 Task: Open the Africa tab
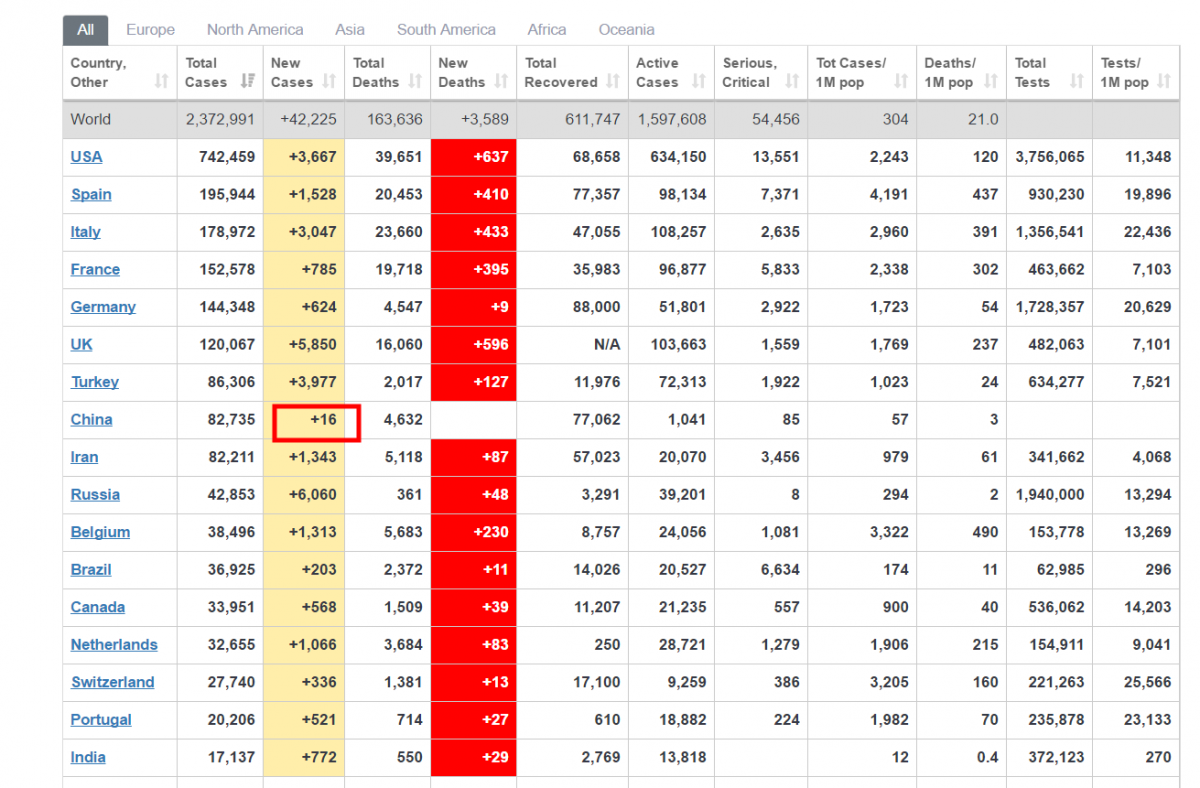pos(547,30)
